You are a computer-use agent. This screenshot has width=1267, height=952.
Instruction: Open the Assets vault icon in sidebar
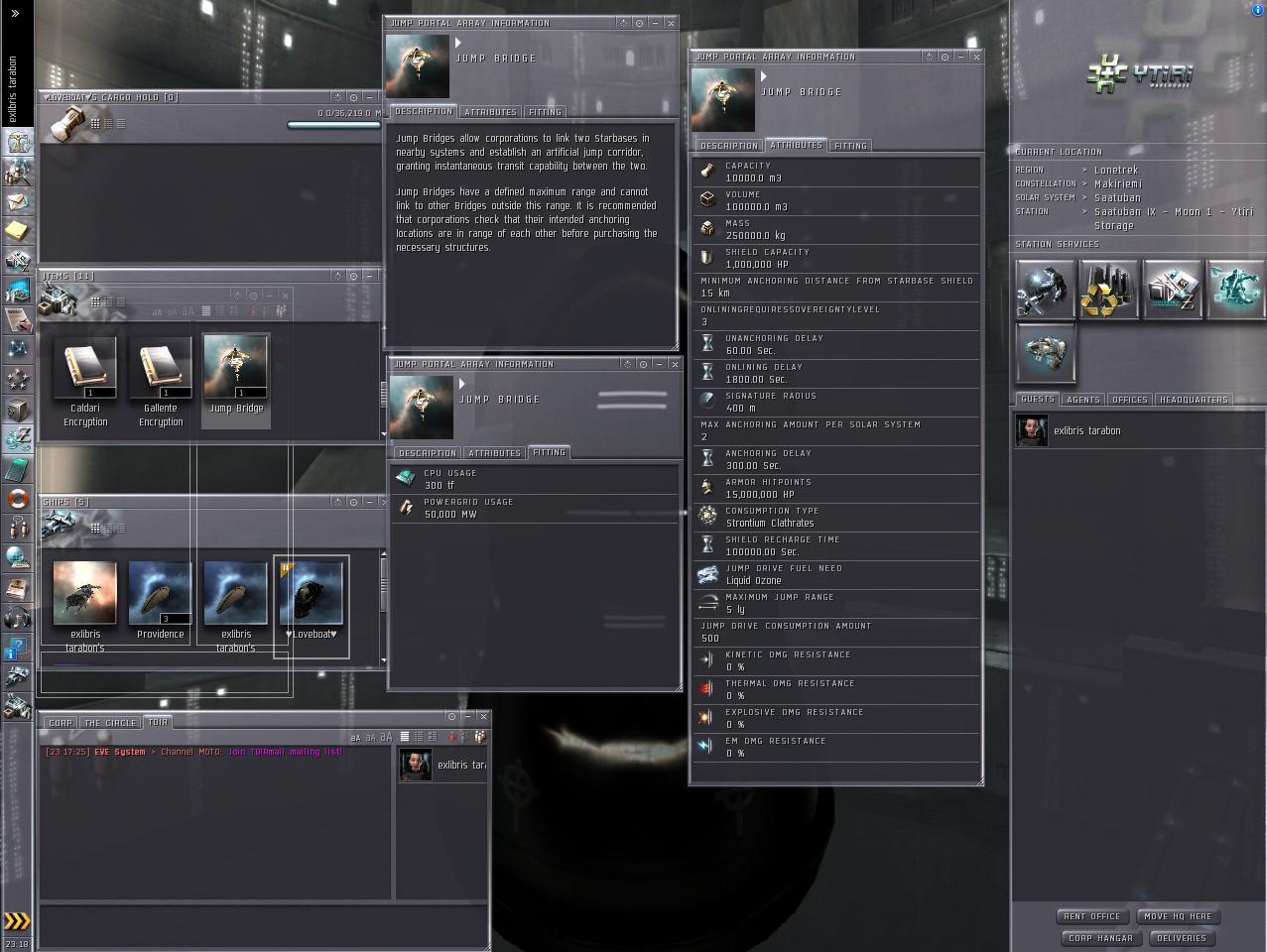tap(17, 409)
